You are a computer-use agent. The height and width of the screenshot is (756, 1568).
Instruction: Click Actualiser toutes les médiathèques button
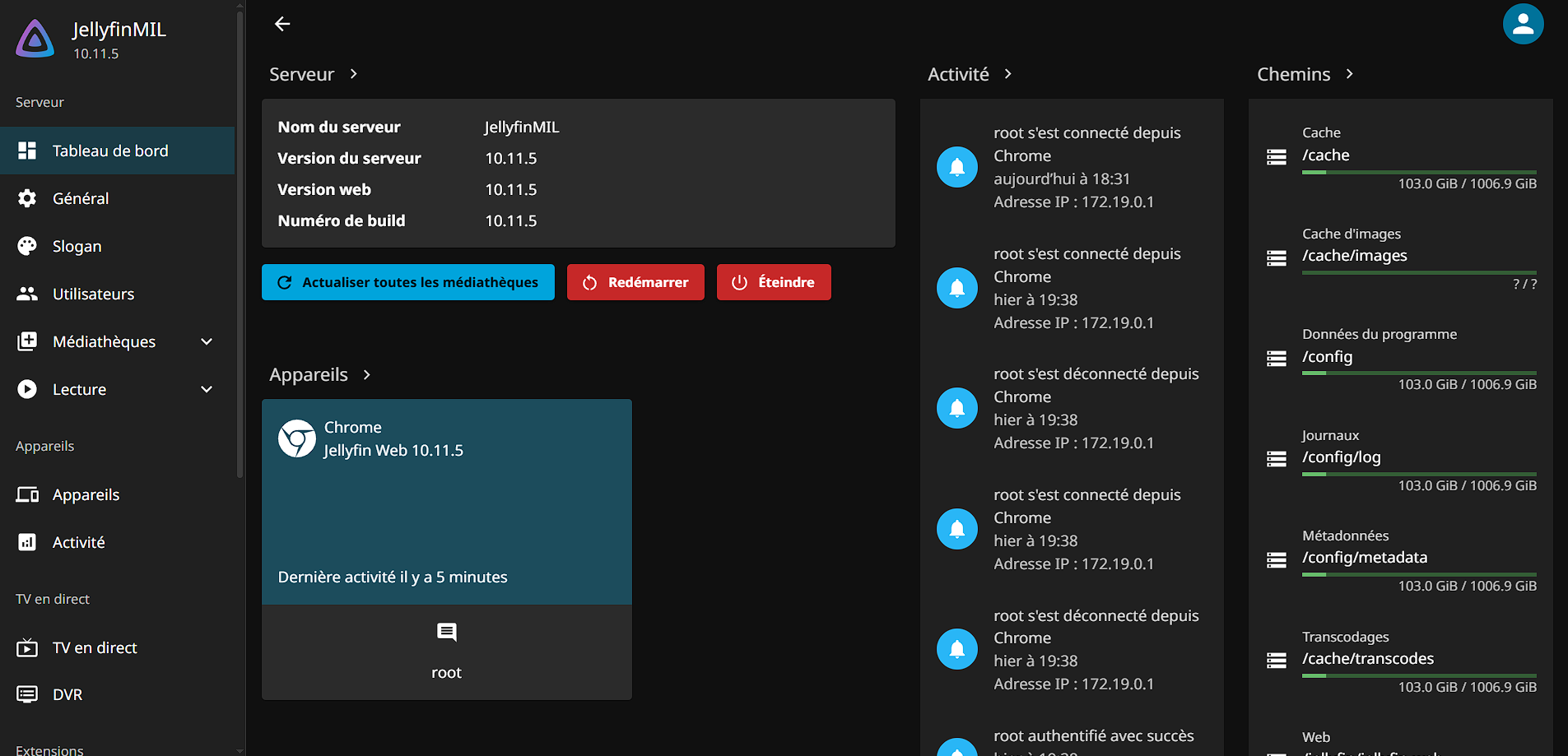(x=408, y=282)
